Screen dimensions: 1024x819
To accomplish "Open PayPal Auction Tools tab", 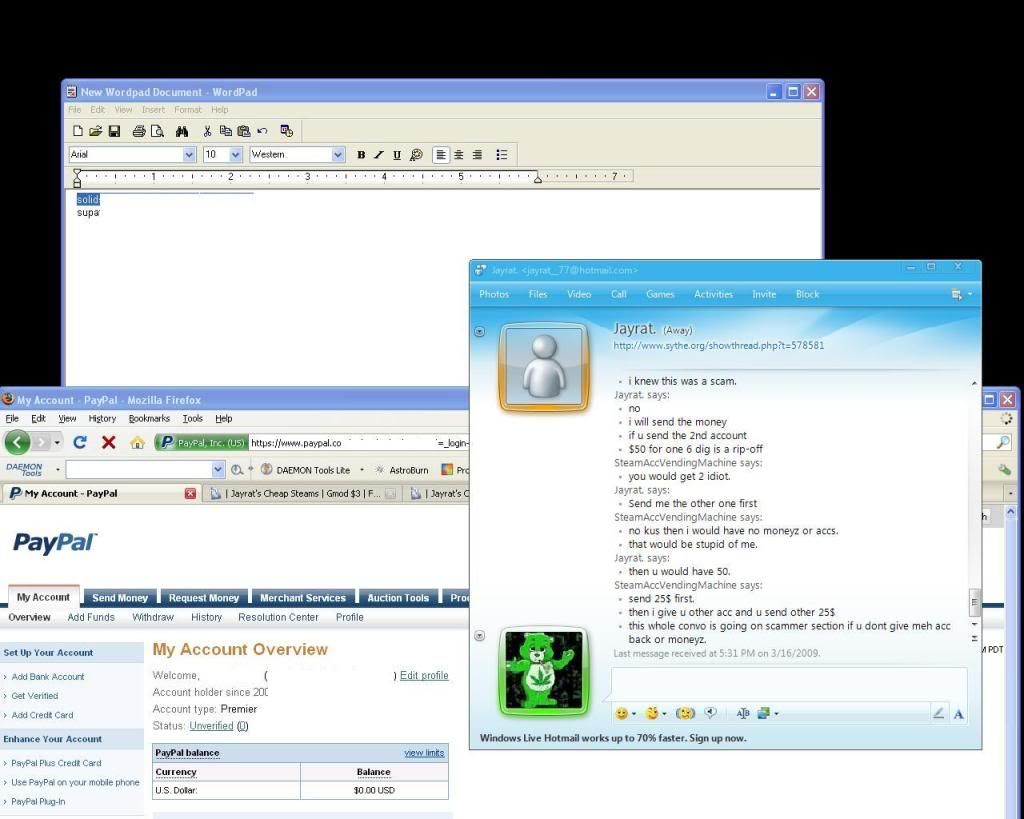I will (398, 598).
